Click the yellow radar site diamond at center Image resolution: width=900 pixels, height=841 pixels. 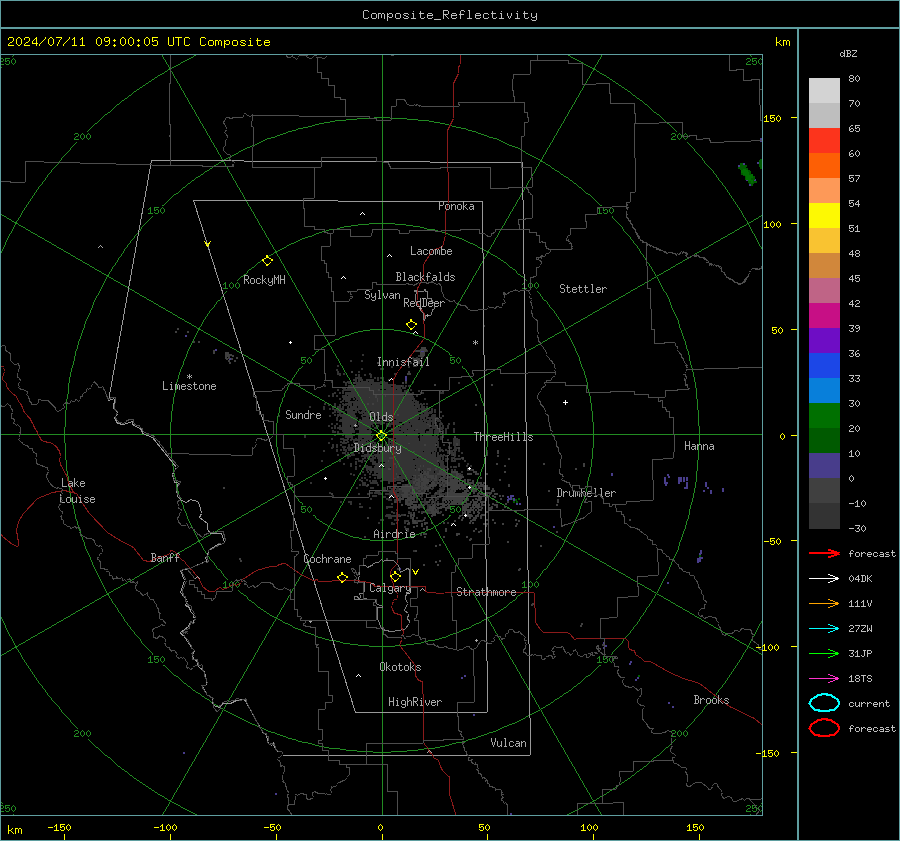click(x=381, y=436)
